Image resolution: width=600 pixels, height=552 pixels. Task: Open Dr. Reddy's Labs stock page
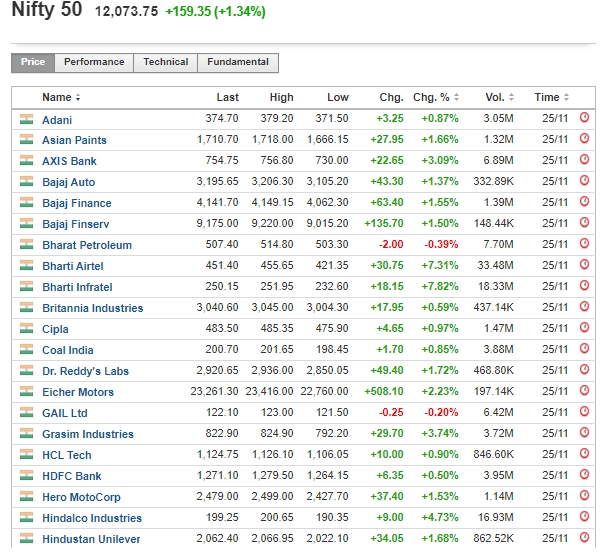[85, 371]
